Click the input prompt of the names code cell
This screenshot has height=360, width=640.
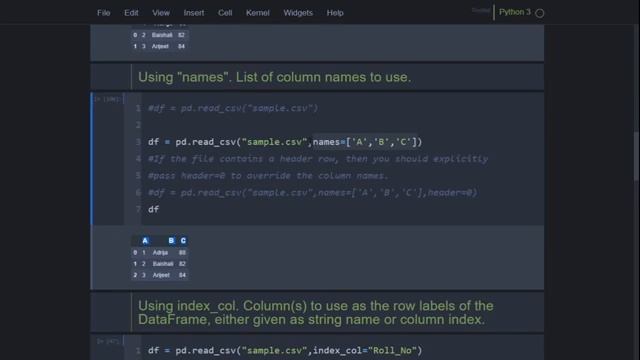[x=107, y=99]
